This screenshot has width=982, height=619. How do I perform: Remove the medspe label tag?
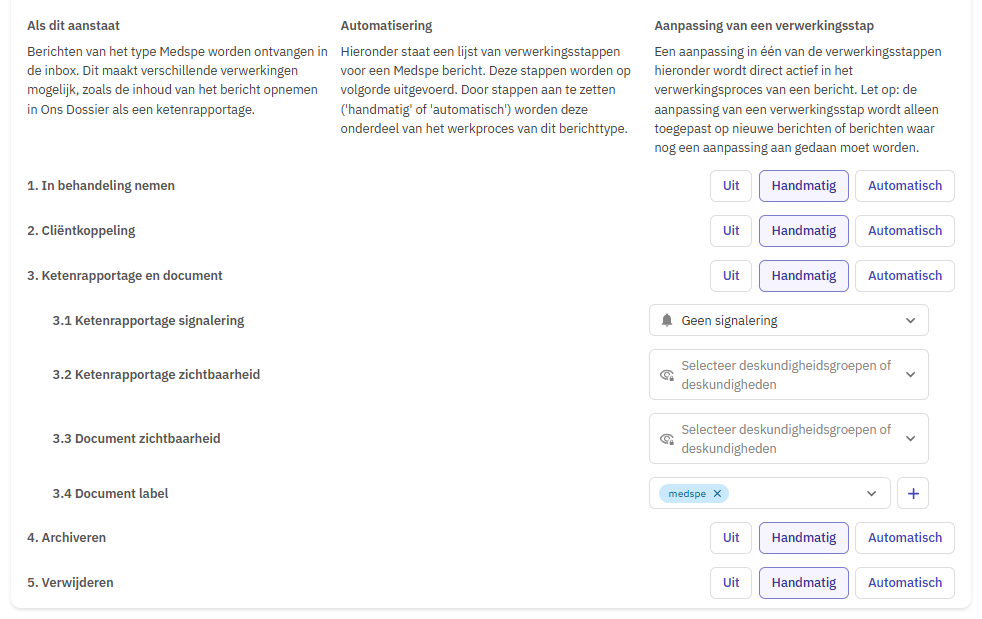coord(717,494)
